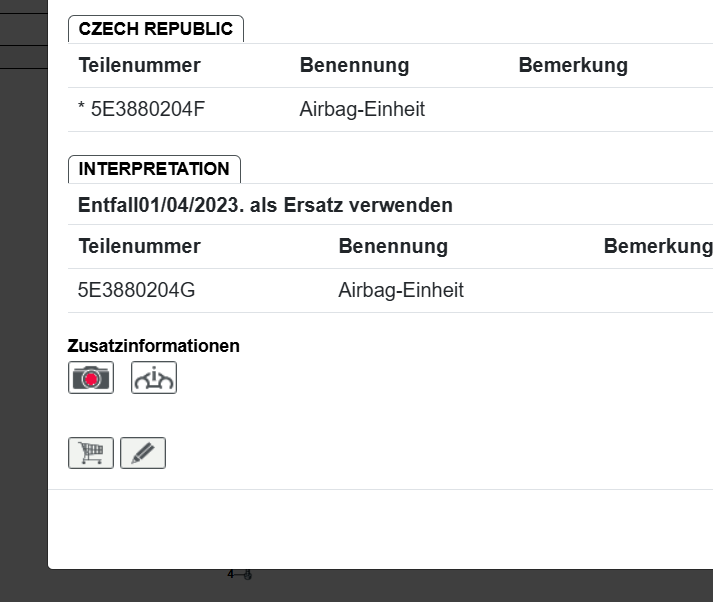This screenshot has height=602, width=713.
Task: Click the vehicle information icon
Action: pyautogui.click(x=154, y=378)
